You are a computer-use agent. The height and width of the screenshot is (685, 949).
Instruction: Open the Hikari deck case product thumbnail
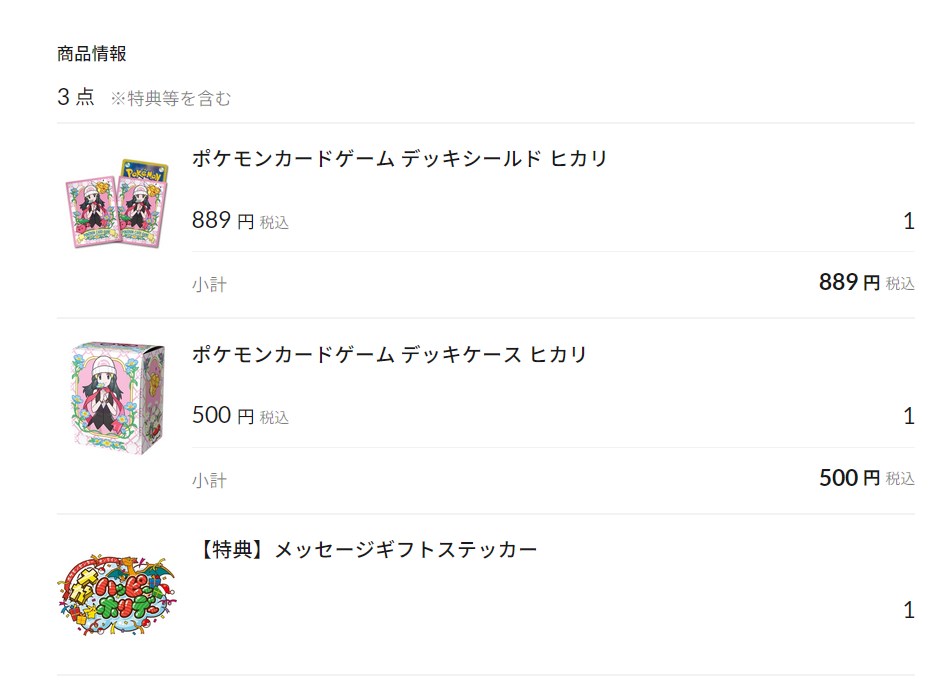118,398
